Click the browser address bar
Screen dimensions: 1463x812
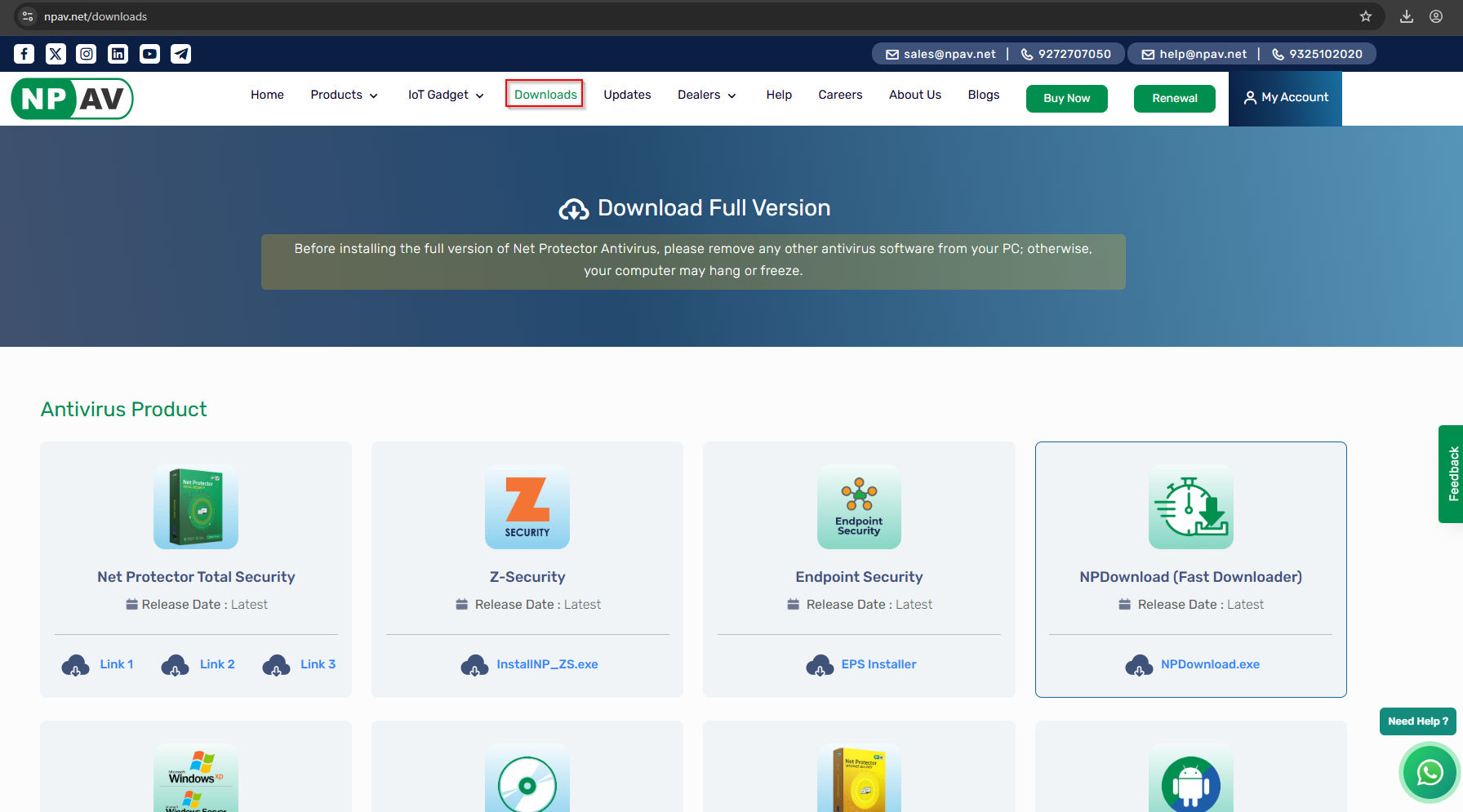(x=327, y=16)
